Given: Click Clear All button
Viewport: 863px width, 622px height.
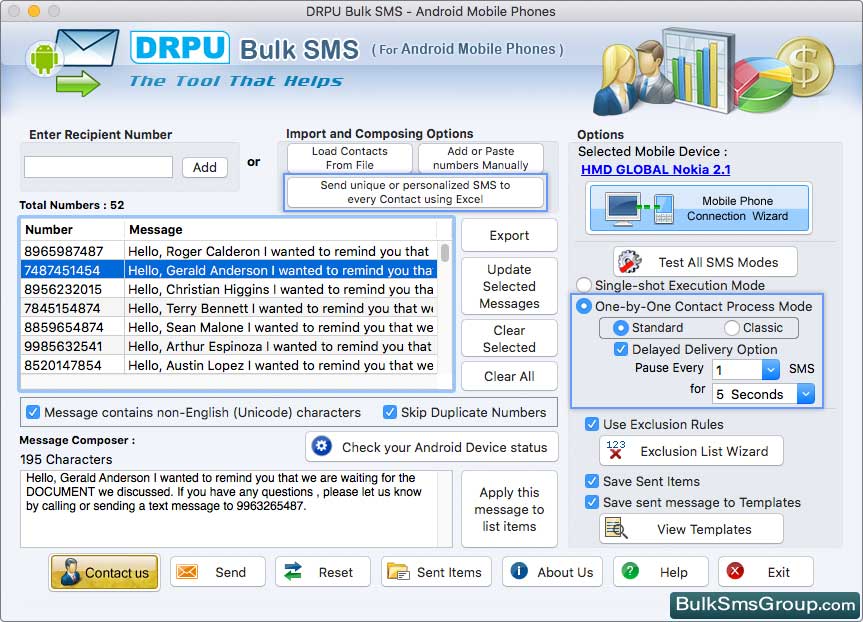Looking at the screenshot, I should coord(509,377).
